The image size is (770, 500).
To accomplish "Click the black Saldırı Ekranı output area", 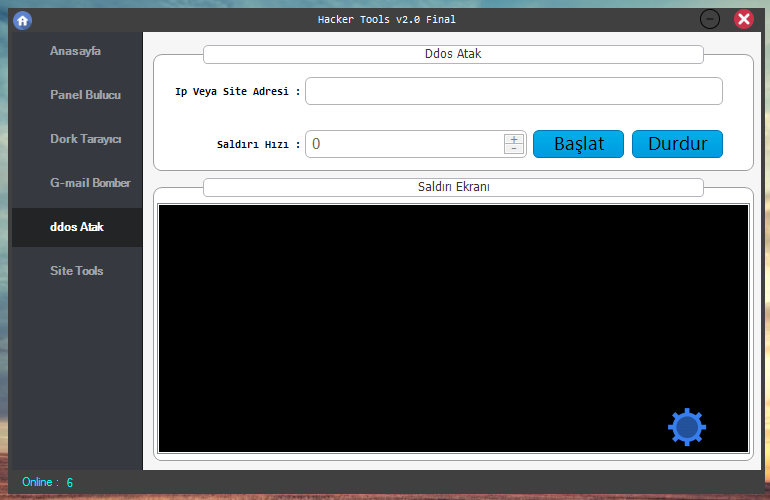I will point(453,328).
